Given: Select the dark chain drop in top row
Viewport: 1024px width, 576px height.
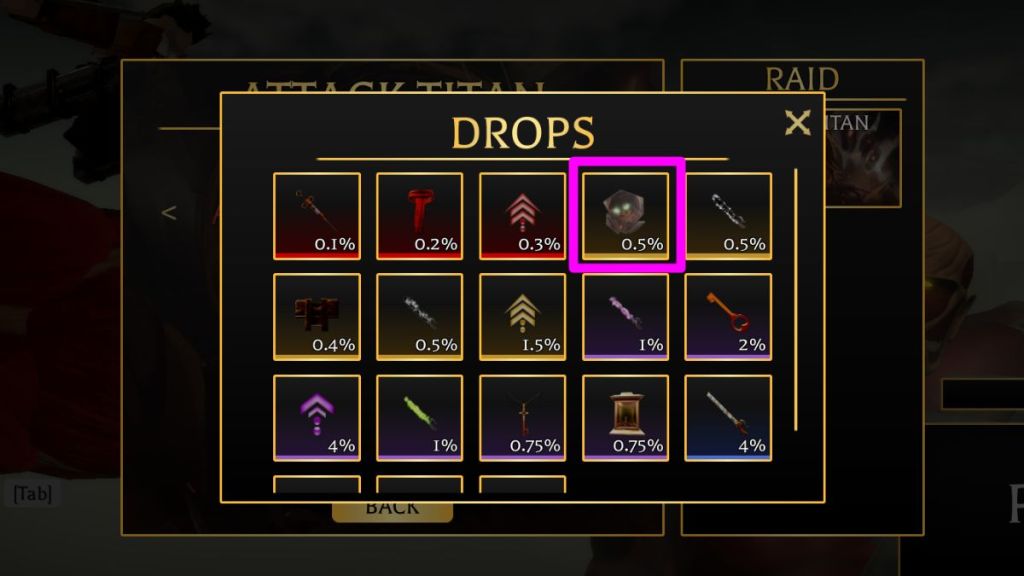Looking at the screenshot, I should pyautogui.click(x=728, y=216).
